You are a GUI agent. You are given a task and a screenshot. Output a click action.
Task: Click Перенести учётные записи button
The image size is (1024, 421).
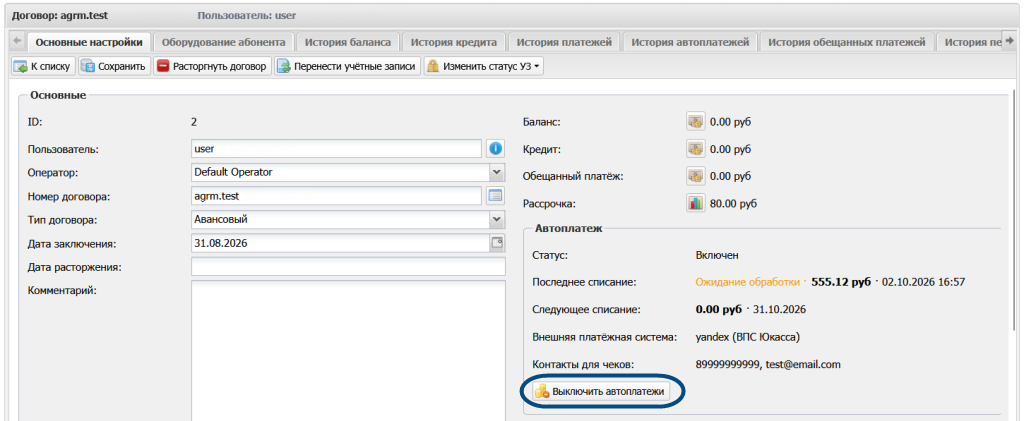pyautogui.click(x=347, y=67)
